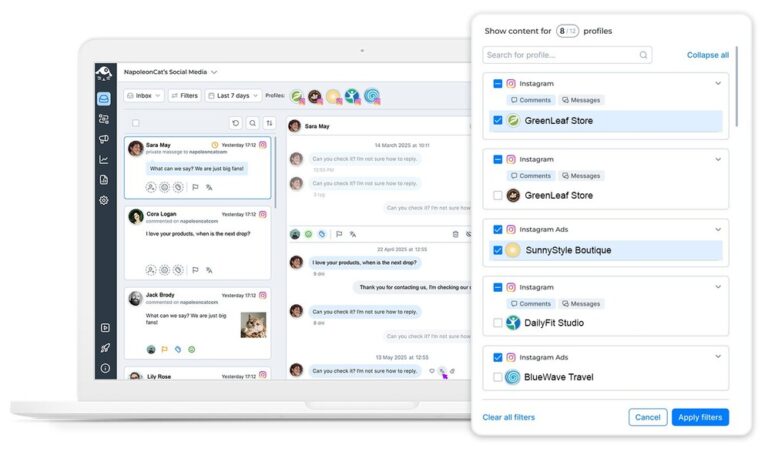Uncheck the selected GreenLeaf Store profile
The width and height of the screenshot is (768, 455).
tap(498, 120)
